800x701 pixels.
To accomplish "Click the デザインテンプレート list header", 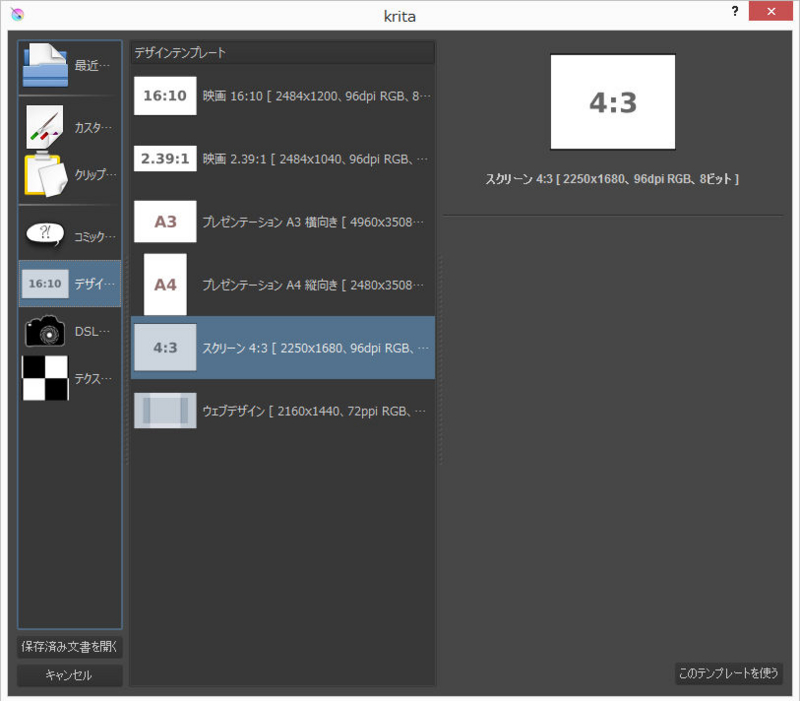I will 283,53.
